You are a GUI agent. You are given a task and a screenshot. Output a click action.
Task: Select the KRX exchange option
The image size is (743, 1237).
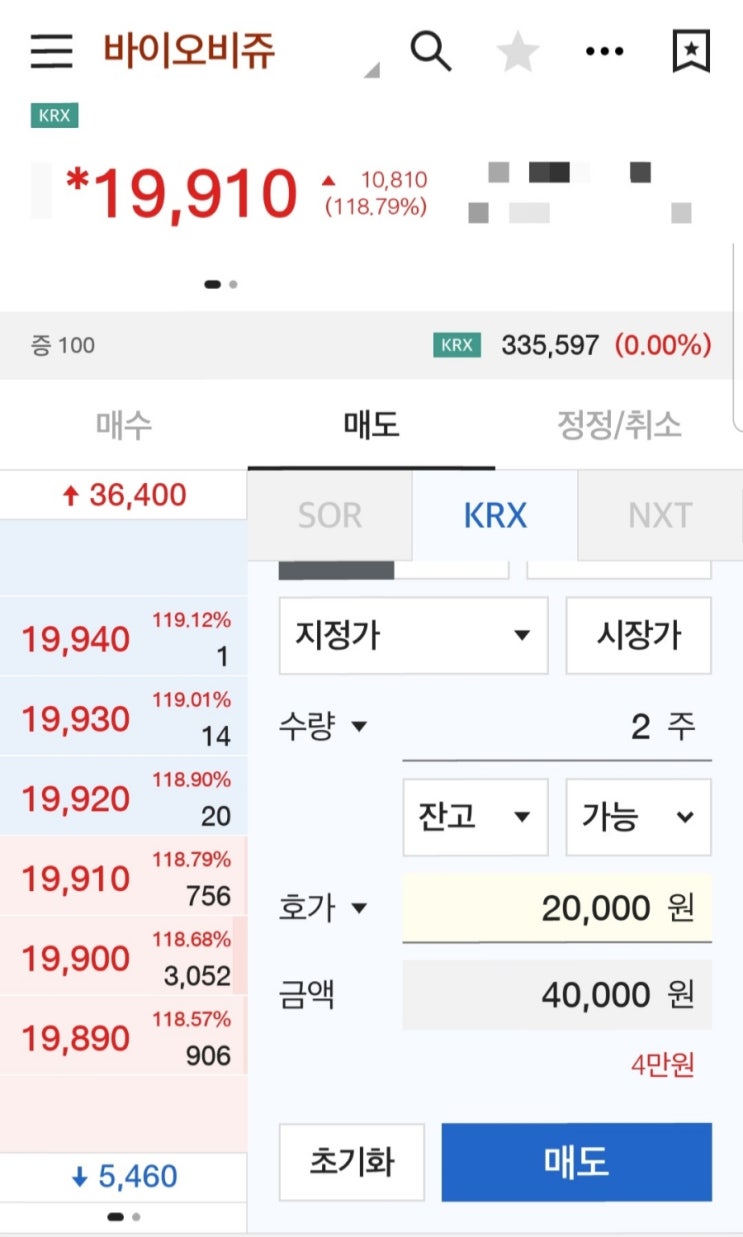point(494,516)
